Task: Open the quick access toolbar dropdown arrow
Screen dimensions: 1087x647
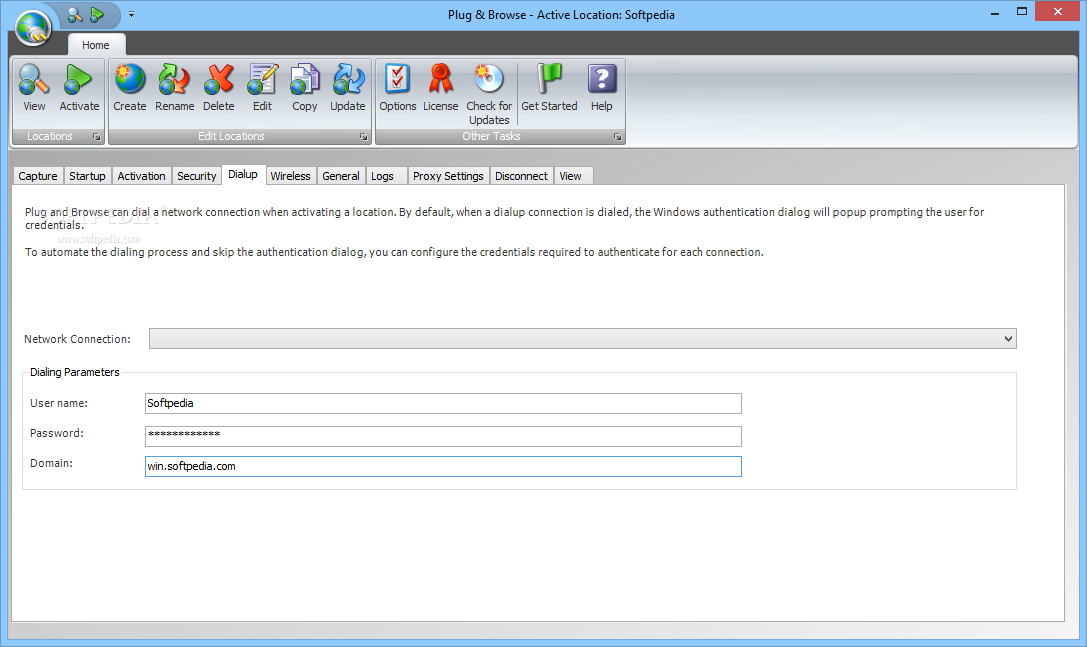Action: 131,15
